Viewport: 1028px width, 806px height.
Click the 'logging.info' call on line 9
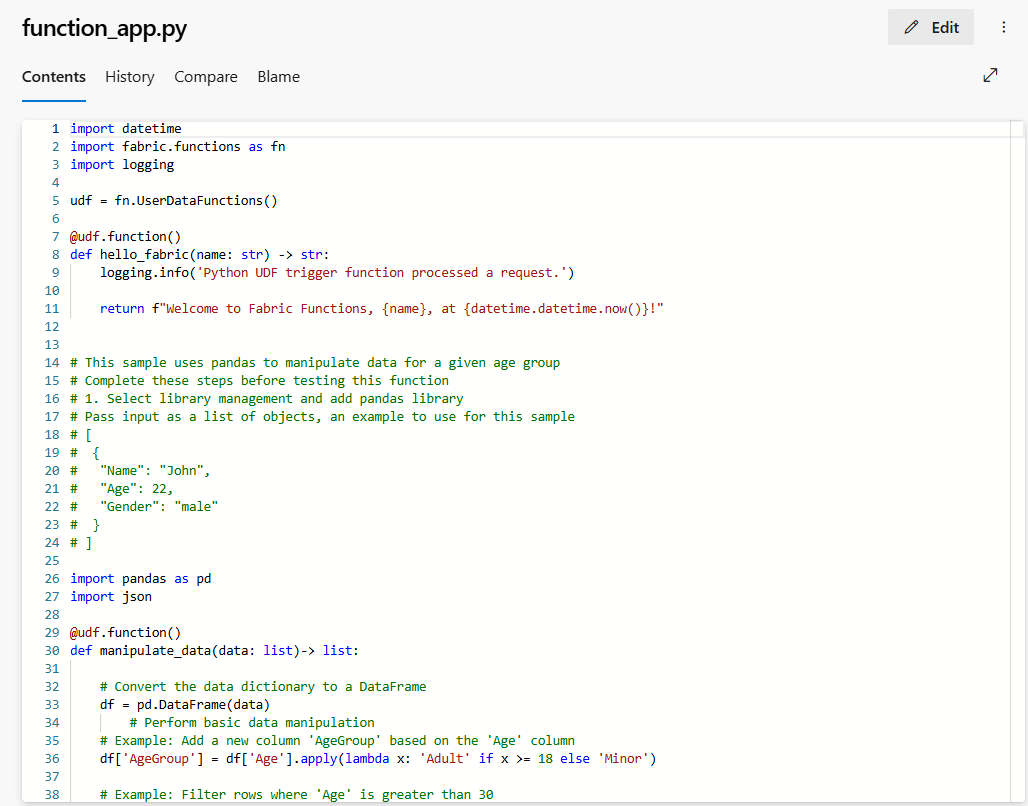pyautogui.click(x=140, y=272)
